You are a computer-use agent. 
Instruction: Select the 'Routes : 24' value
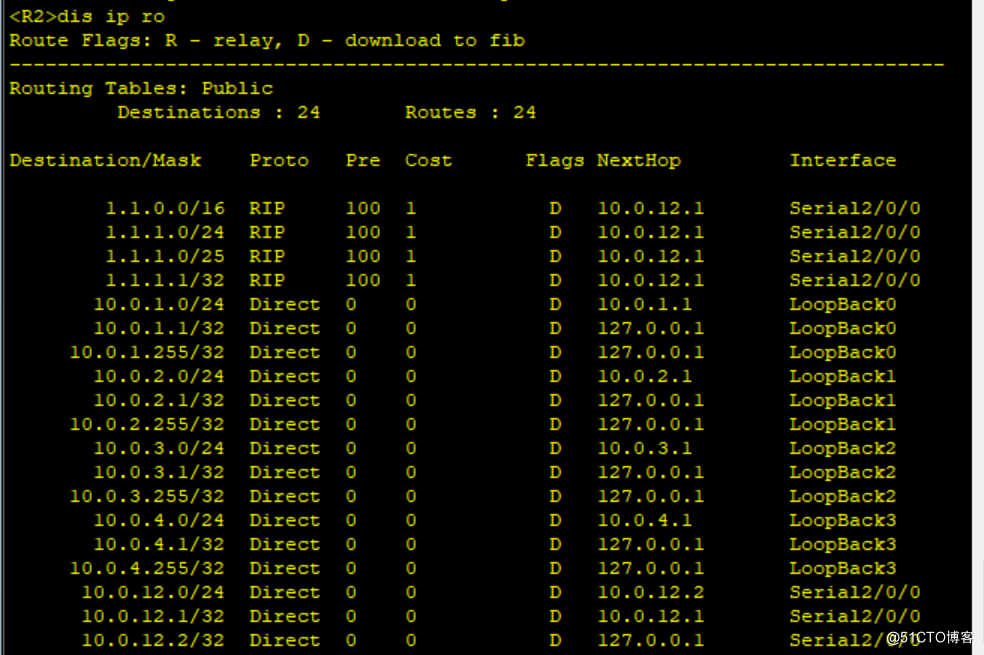click(471, 112)
